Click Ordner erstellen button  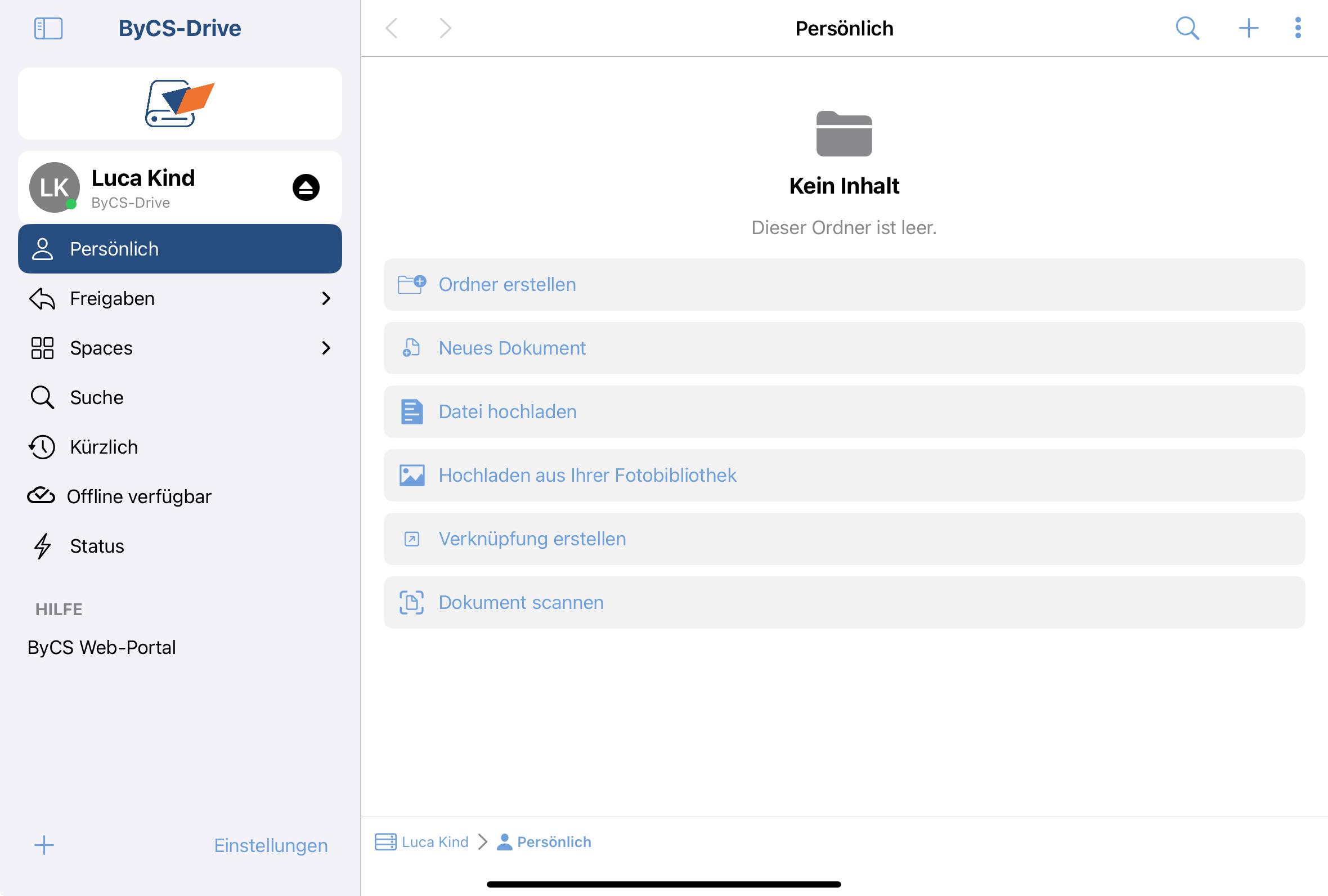click(x=844, y=285)
